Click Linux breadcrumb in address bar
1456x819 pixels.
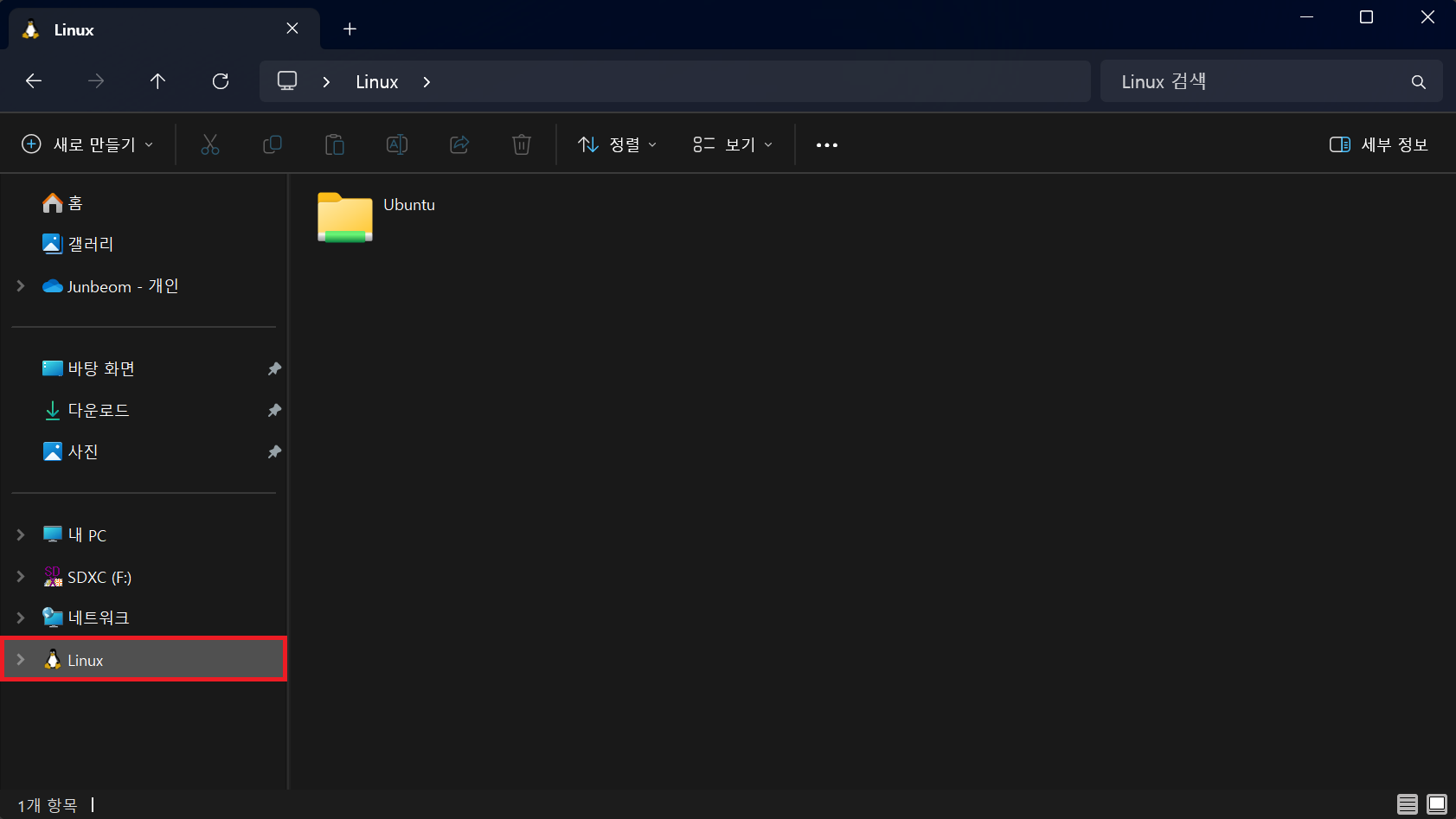coord(377,82)
